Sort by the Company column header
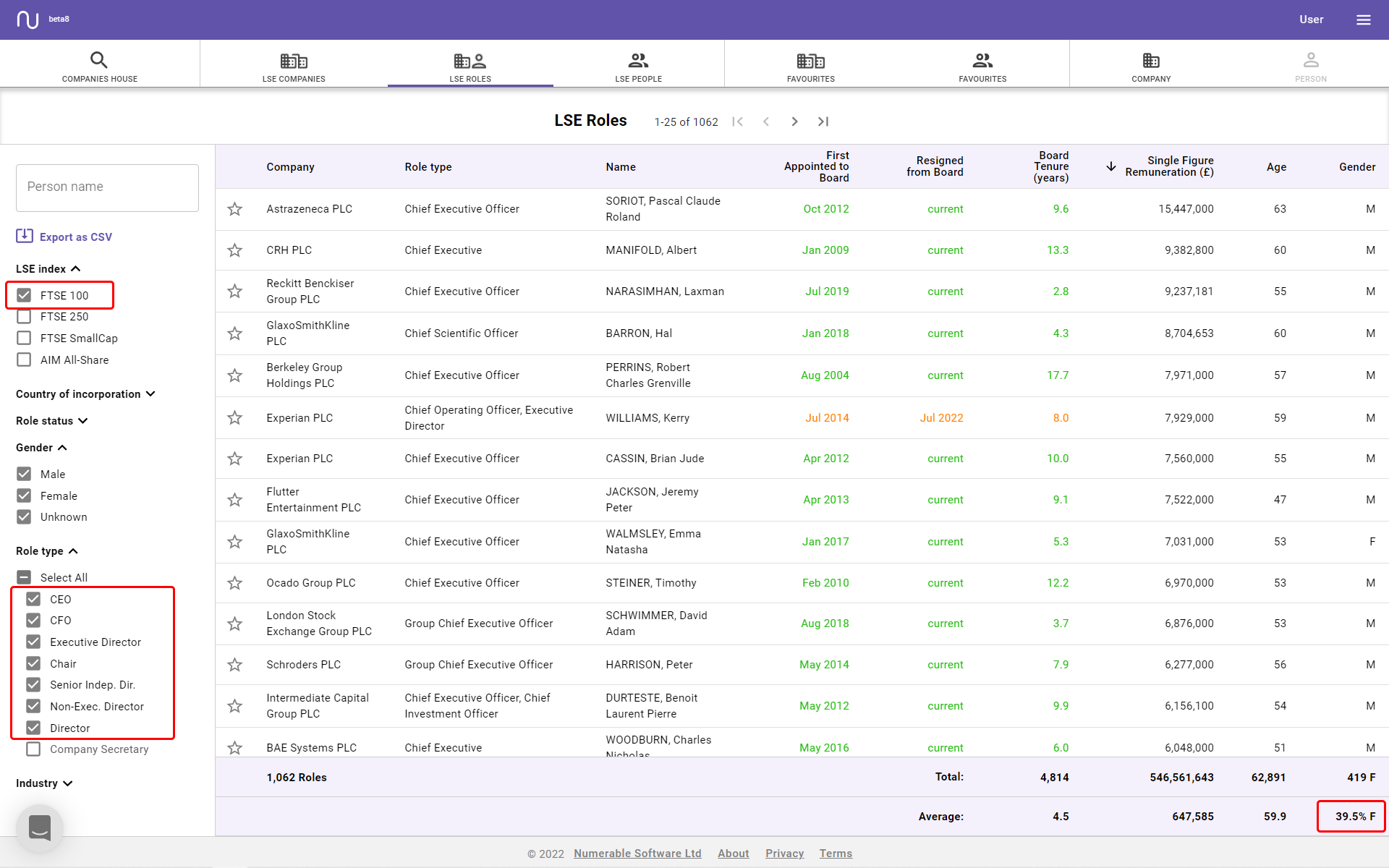This screenshot has height=868, width=1389. click(x=290, y=167)
